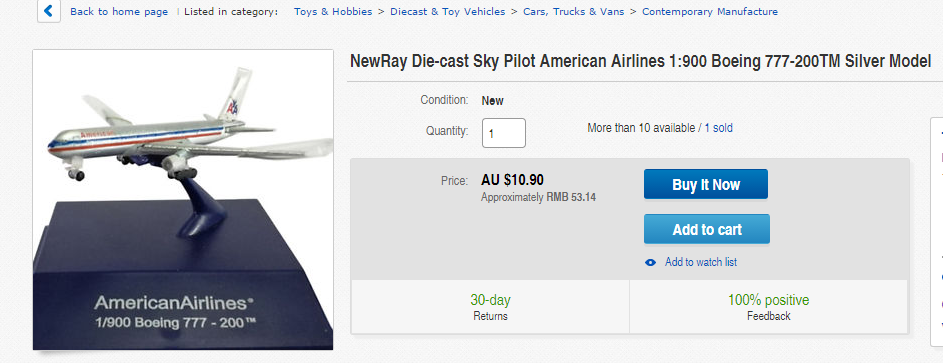The width and height of the screenshot is (943, 363).
Task: Go to Toys & Hobbies category
Action: [x=333, y=11]
